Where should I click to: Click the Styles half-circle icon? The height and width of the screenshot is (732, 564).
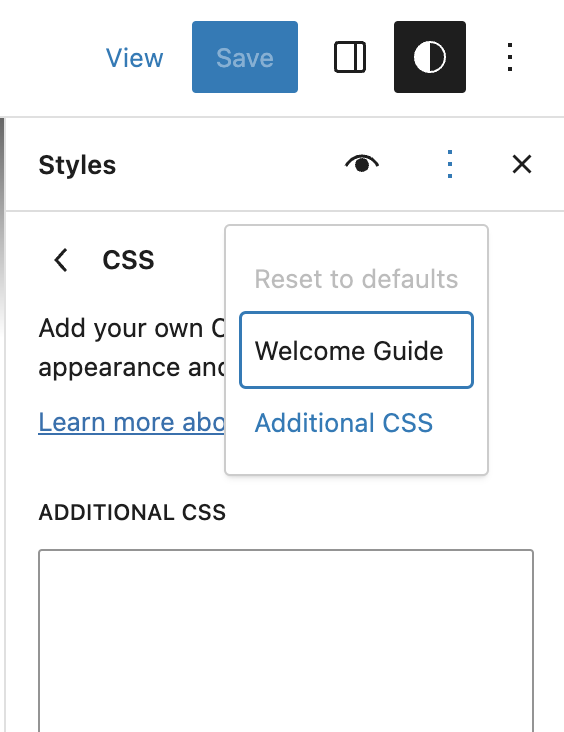tap(430, 57)
